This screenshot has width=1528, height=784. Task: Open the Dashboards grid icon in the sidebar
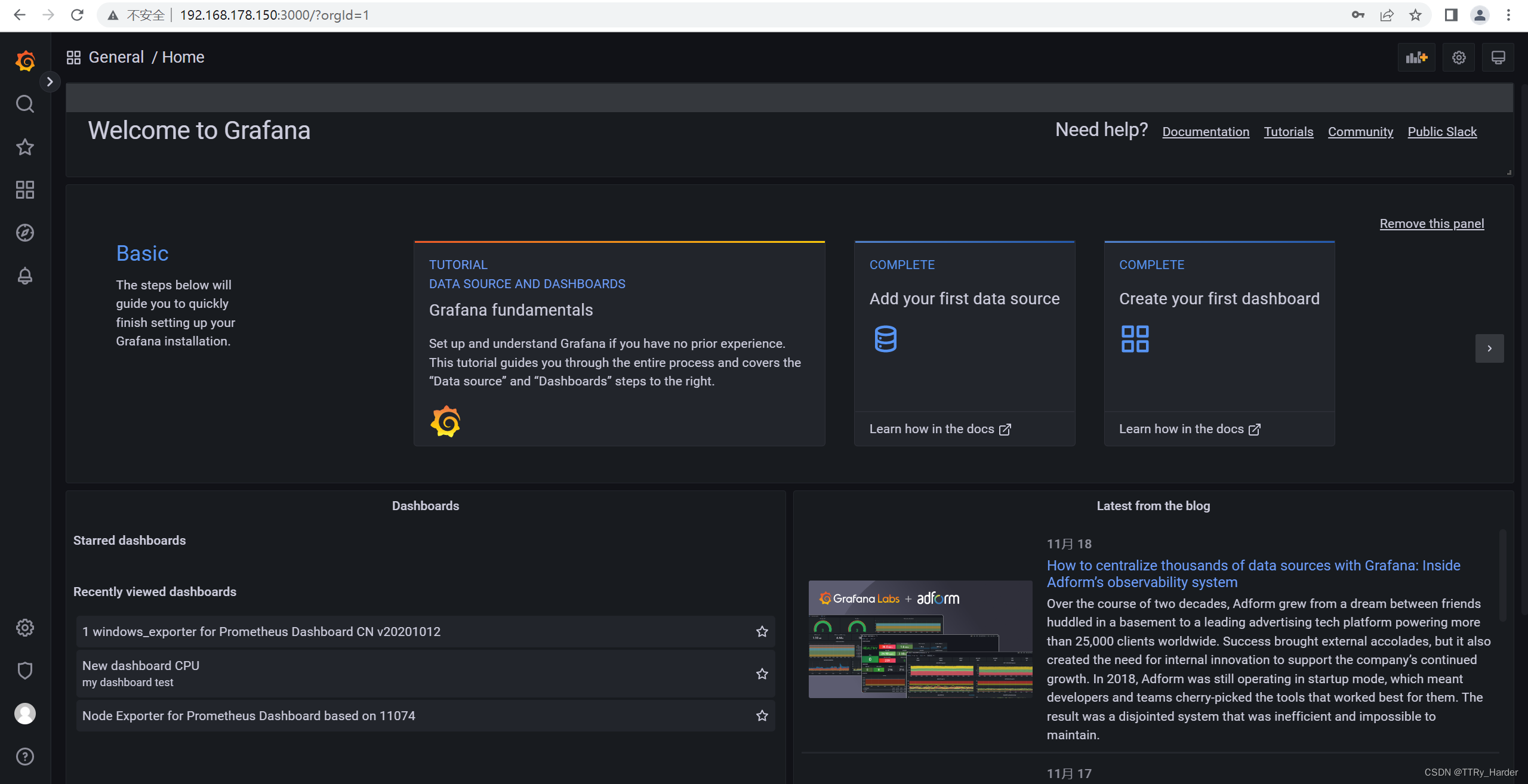coord(25,190)
